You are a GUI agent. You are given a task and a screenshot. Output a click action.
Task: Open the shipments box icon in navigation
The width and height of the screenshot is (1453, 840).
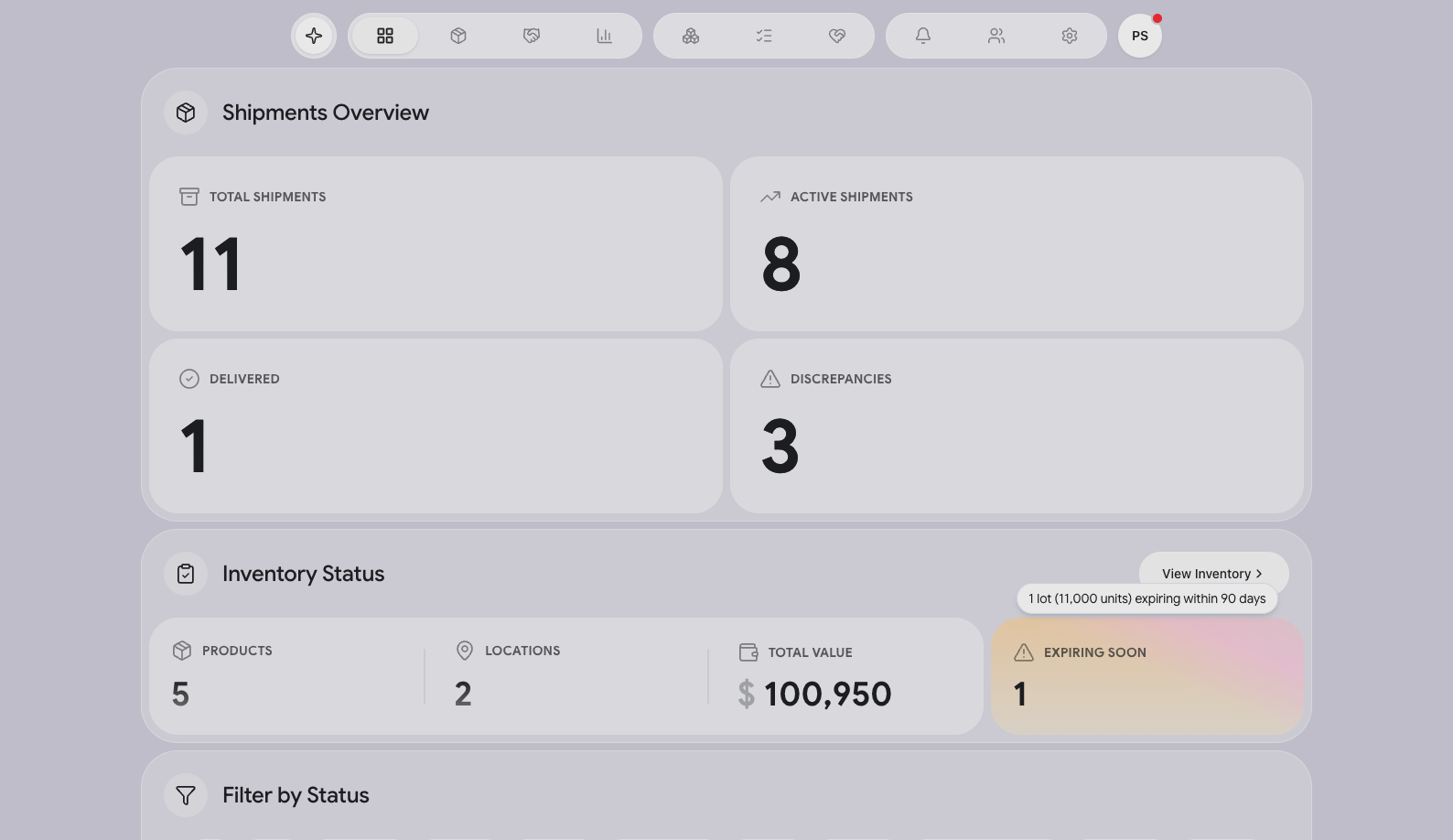pyautogui.click(x=458, y=36)
